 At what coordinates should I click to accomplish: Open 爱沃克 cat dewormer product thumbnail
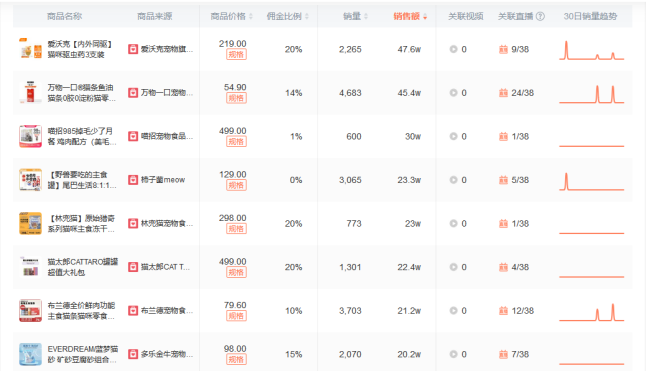[30, 49]
